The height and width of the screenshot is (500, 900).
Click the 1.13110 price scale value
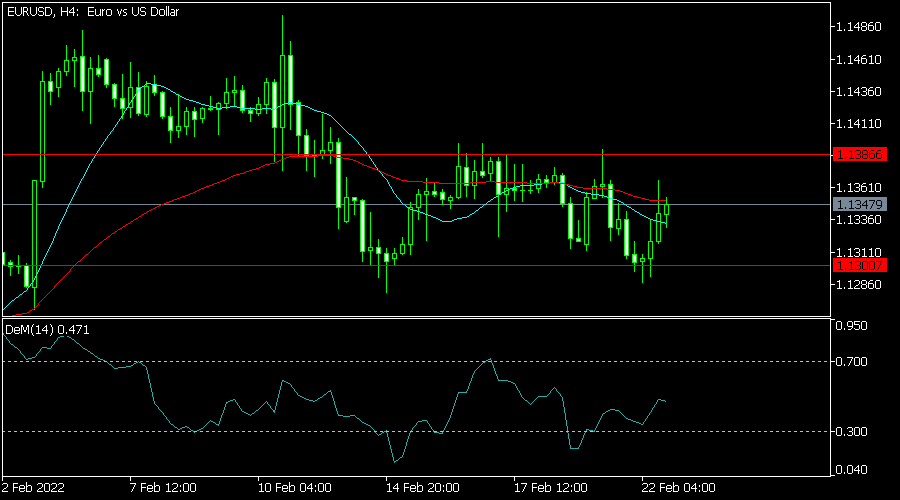pos(859,253)
